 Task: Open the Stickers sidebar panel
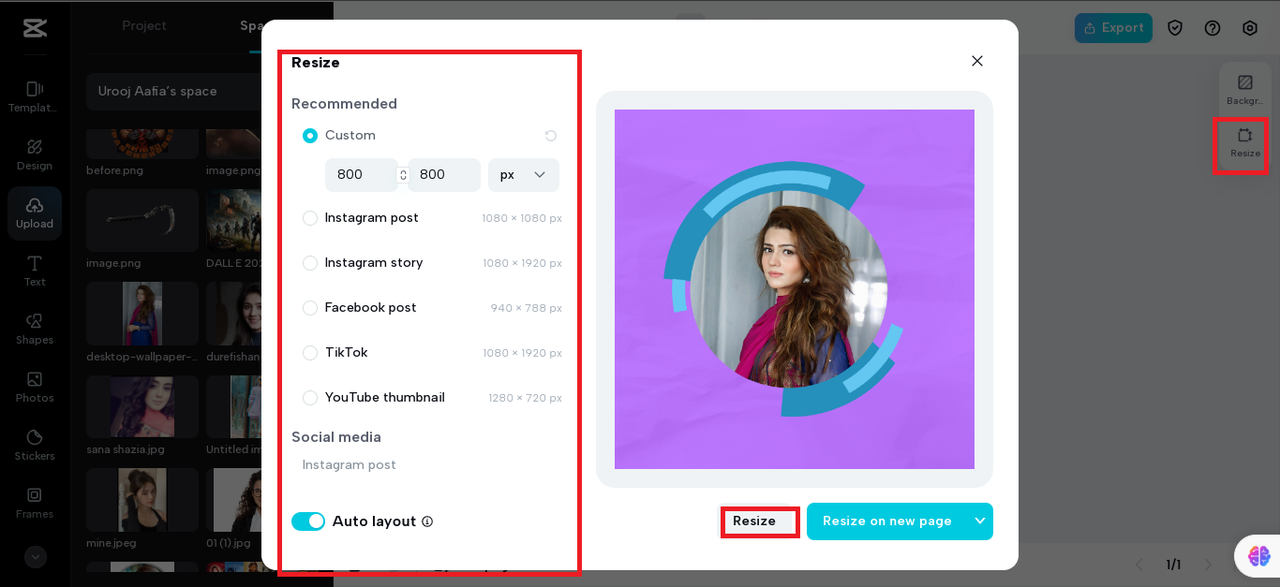pyautogui.click(x=34, y=445)
